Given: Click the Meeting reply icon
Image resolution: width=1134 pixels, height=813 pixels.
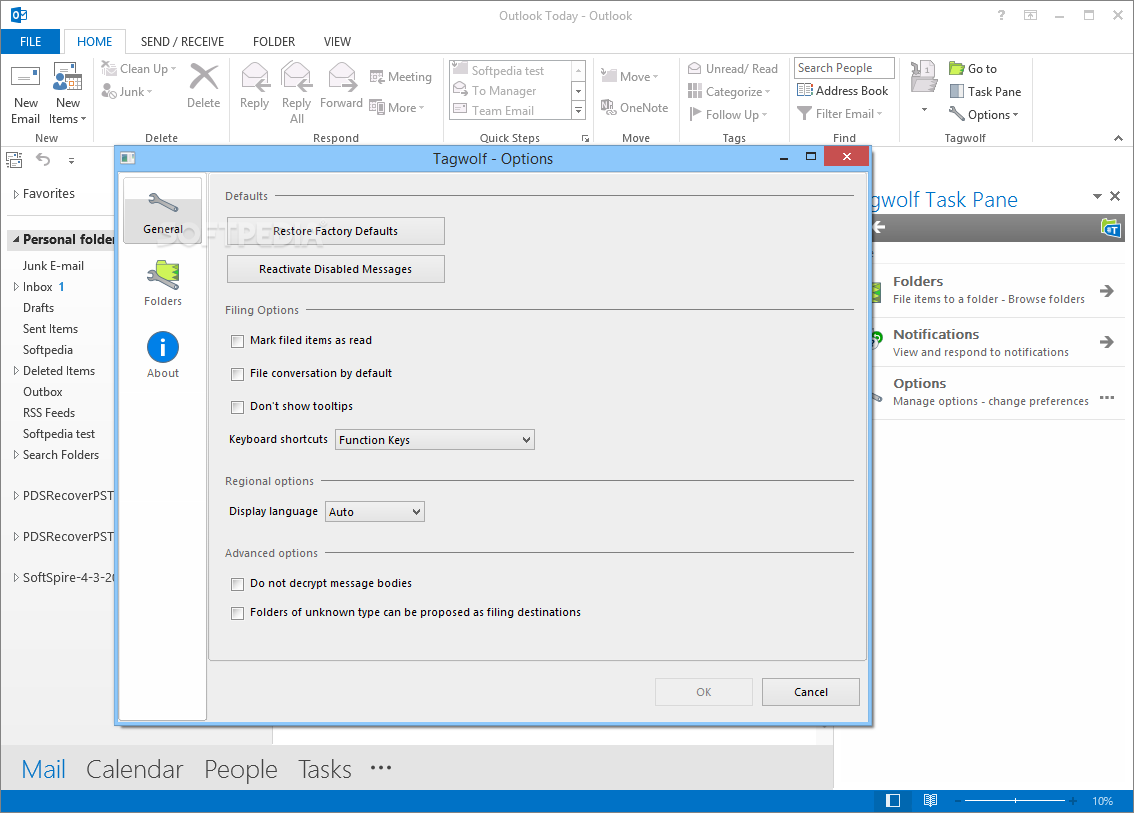Looking at the screenshot, I should 377,77.
